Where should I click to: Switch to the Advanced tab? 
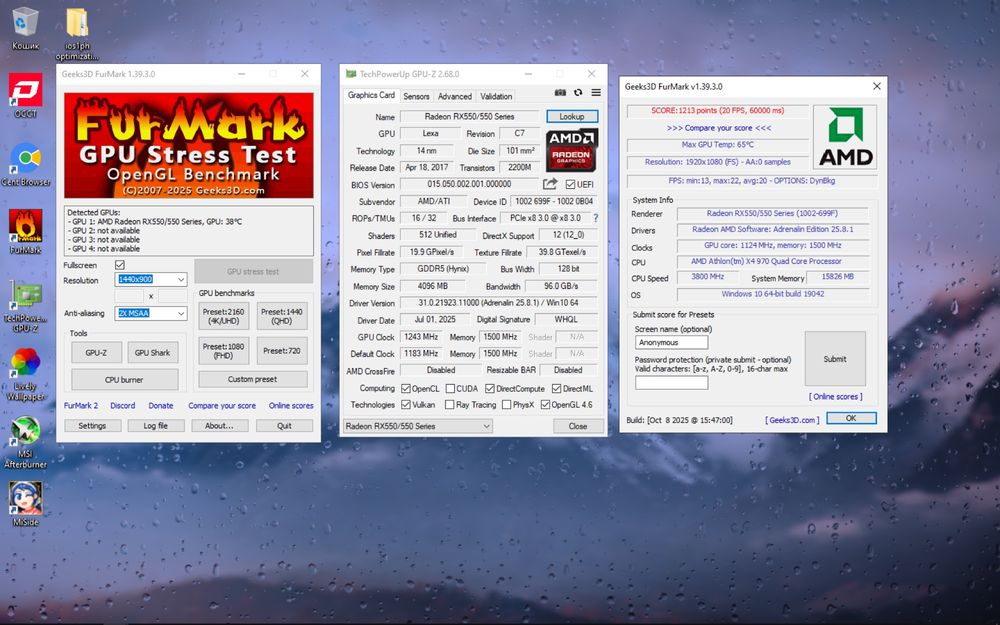point(455,96)
